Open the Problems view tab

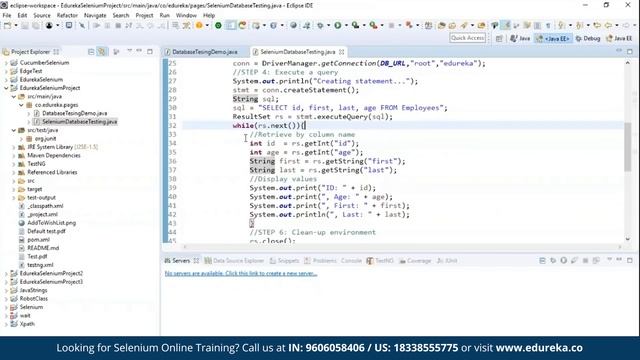tap(320, 260)
